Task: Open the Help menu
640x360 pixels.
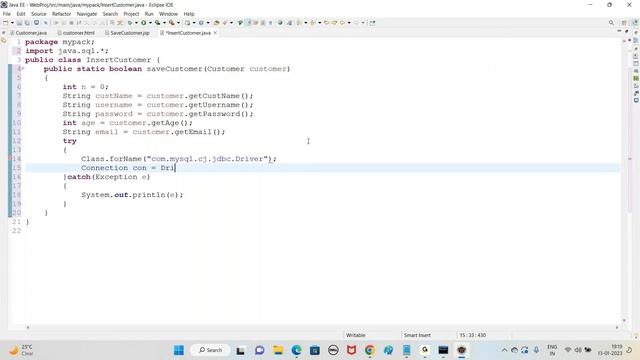Action: click(189, 14)
